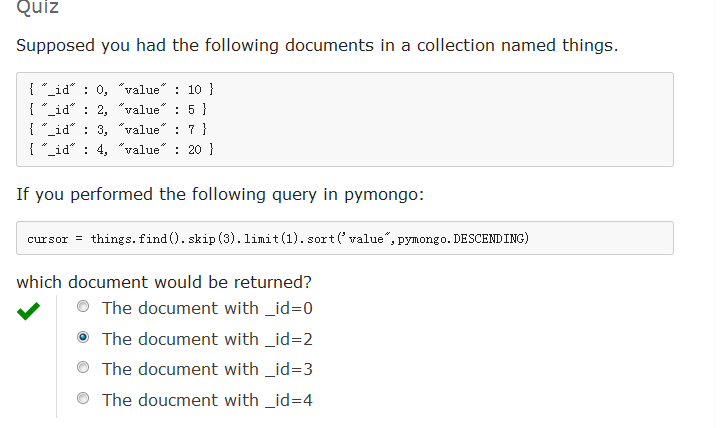Select the radio button for _id=2
Viewport: 722px width, 428px height.
point(83,338)
